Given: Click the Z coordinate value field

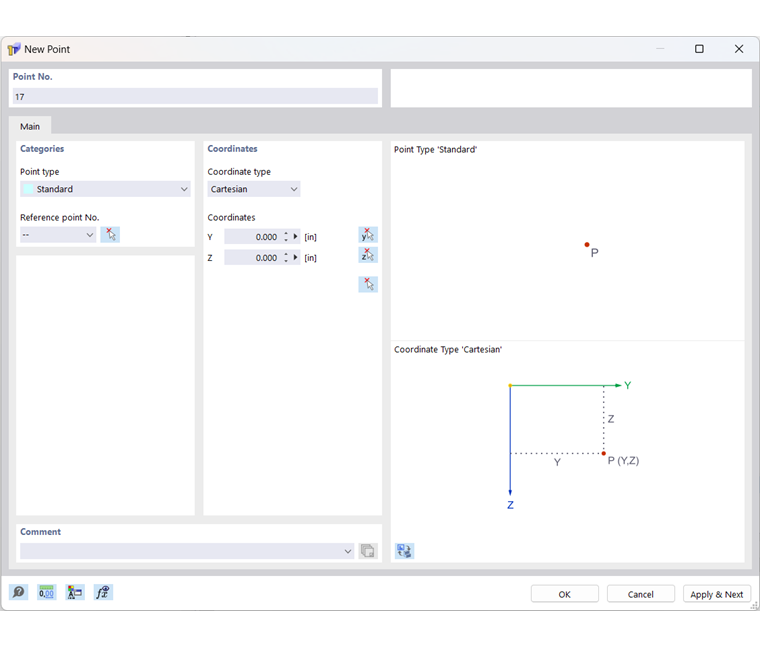Looking at the screenshot, I should click(253, 257).
